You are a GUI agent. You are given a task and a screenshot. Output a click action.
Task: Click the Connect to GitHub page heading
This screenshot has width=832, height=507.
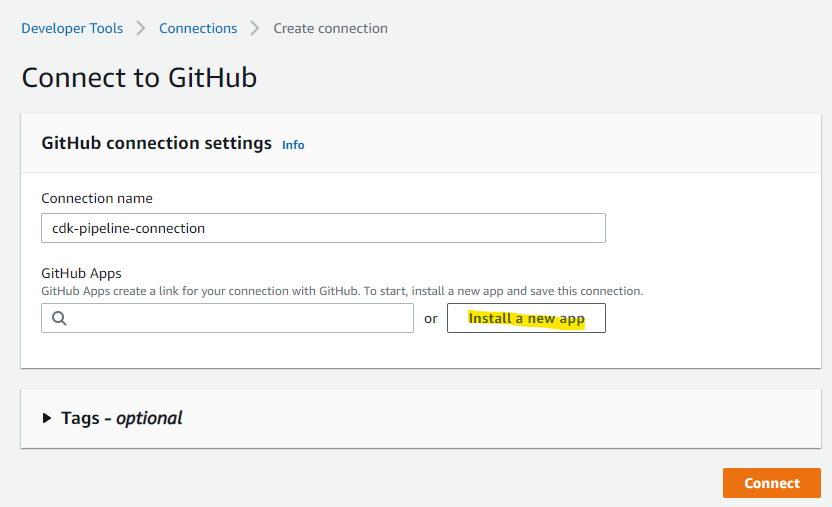pyautogui.click(x=139, y=77)
